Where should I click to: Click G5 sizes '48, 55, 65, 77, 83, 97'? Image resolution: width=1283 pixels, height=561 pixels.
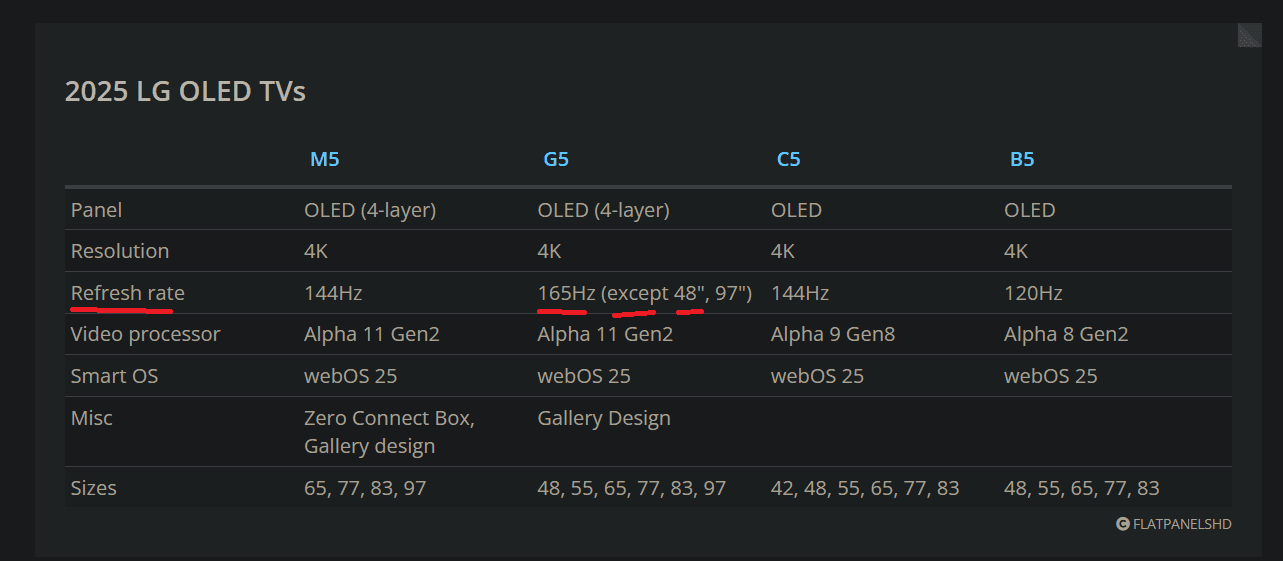point(632,488)
